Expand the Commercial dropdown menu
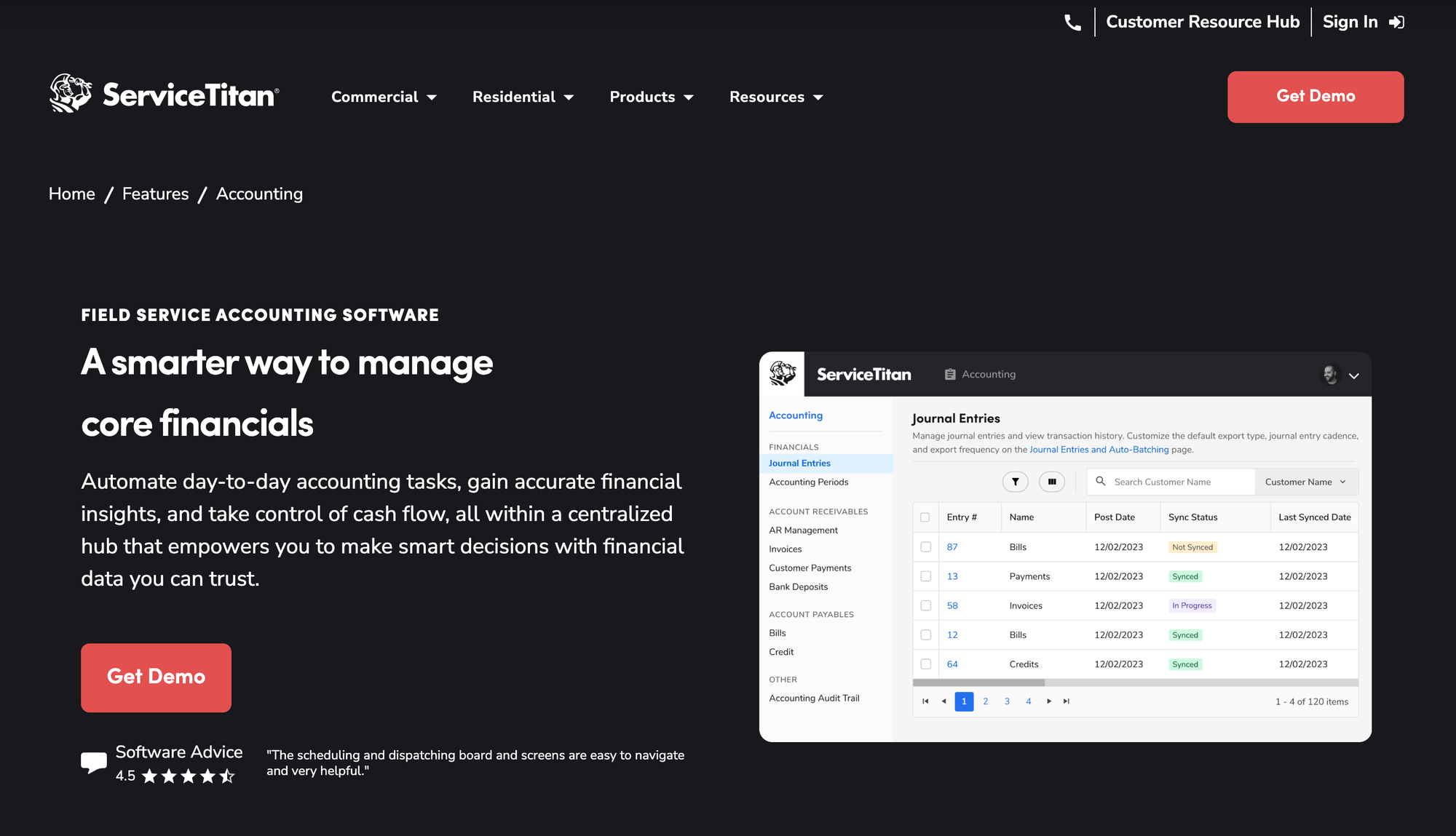1456x836 pixels. pos(384,97)
